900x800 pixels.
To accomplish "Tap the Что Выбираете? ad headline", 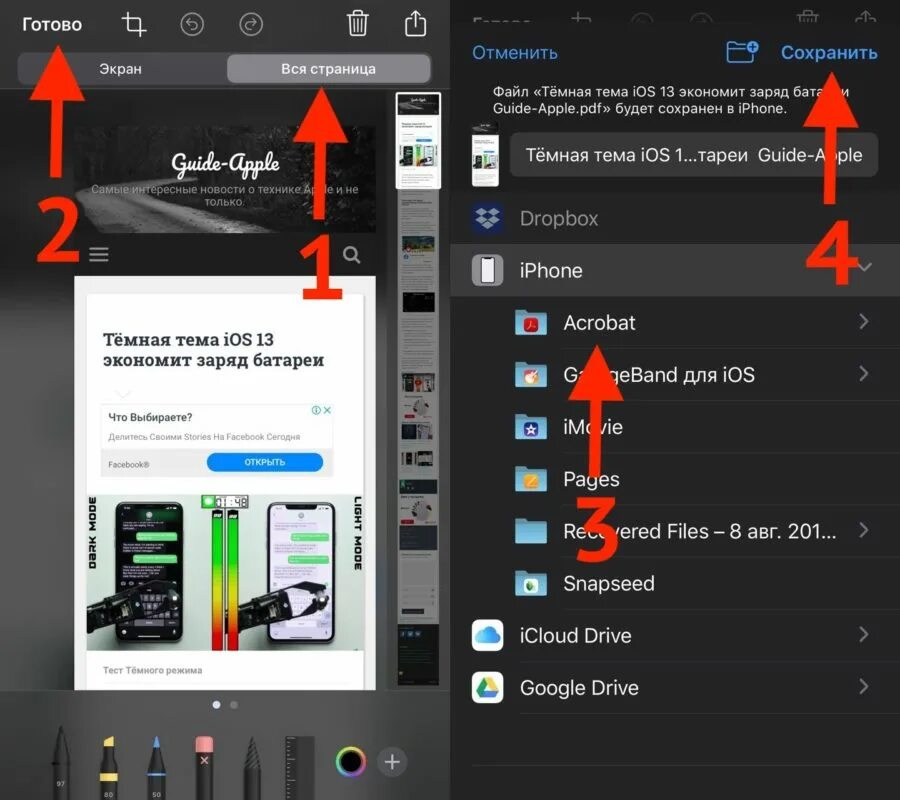I will coord(150,417).
